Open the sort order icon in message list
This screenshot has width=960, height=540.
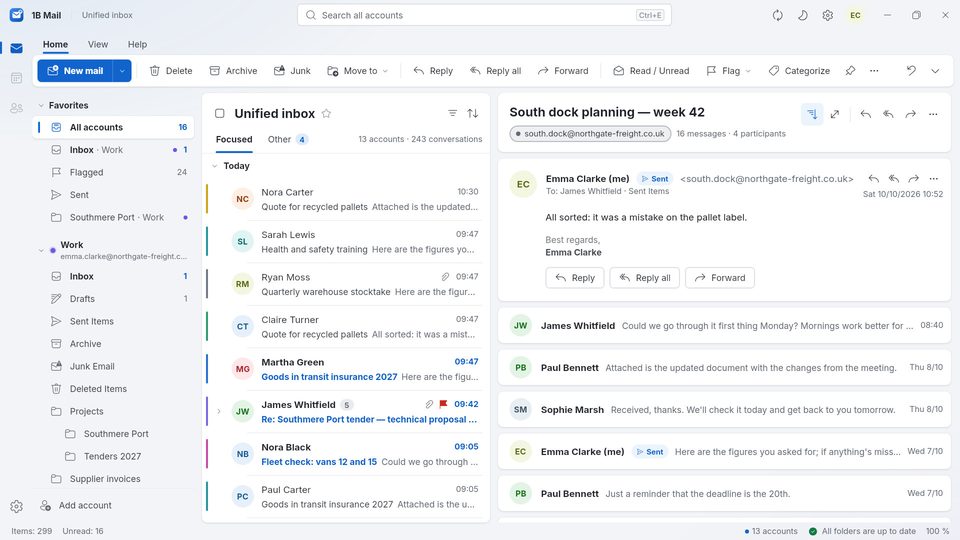473,113
